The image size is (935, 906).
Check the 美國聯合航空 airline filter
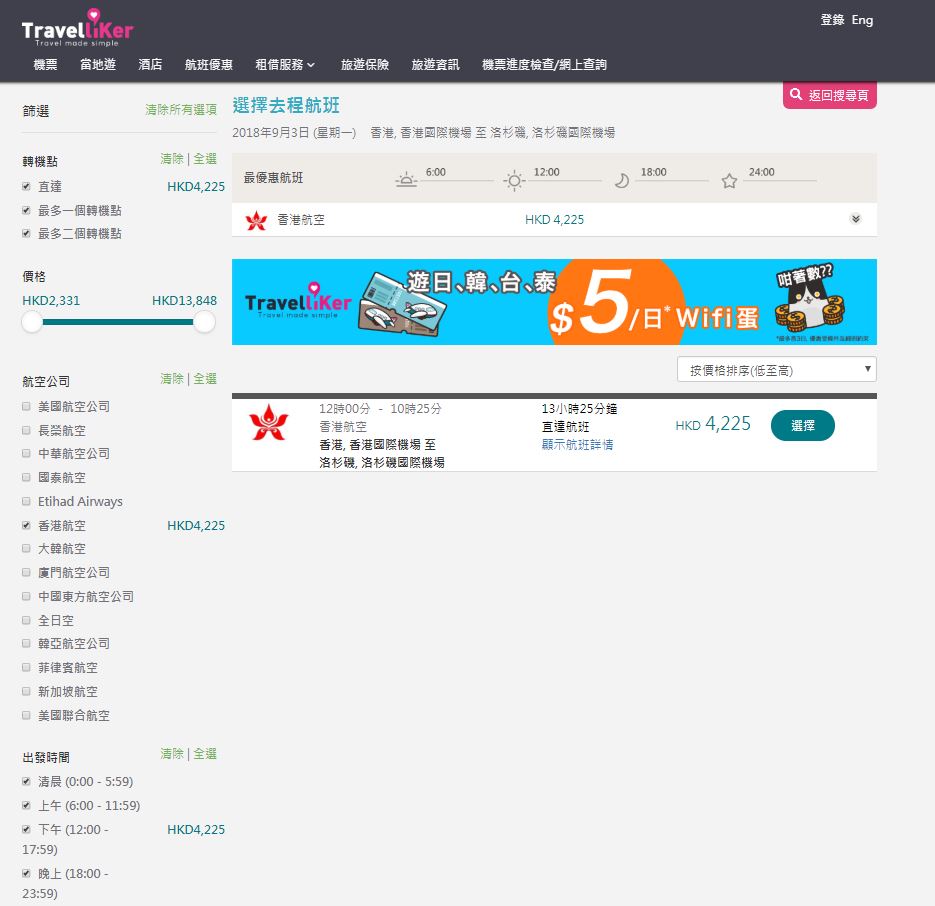coord(26,715)
